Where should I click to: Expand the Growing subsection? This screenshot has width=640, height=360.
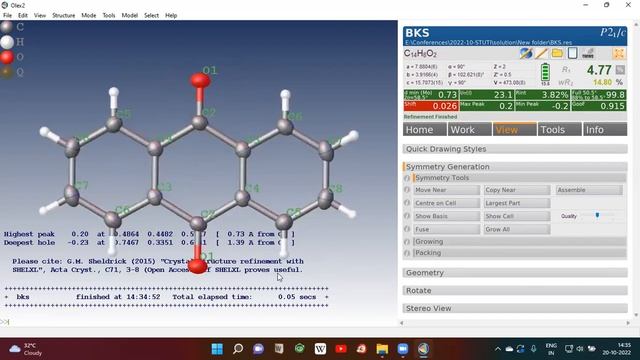pyautogui.click(x=520, y=242)
